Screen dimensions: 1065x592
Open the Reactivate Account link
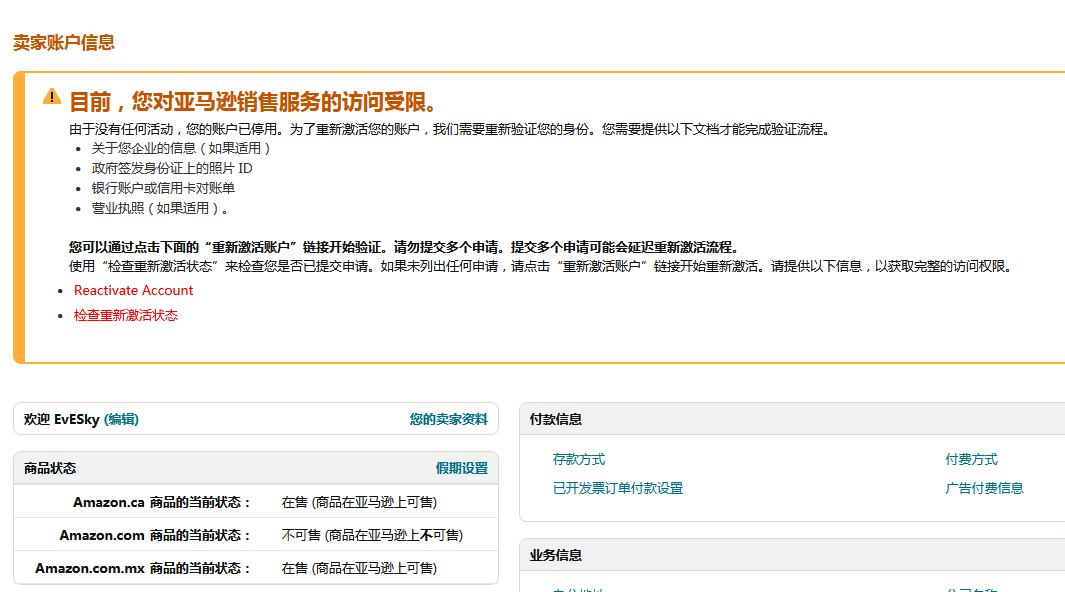pyautogui.click(x=133, y=291)
